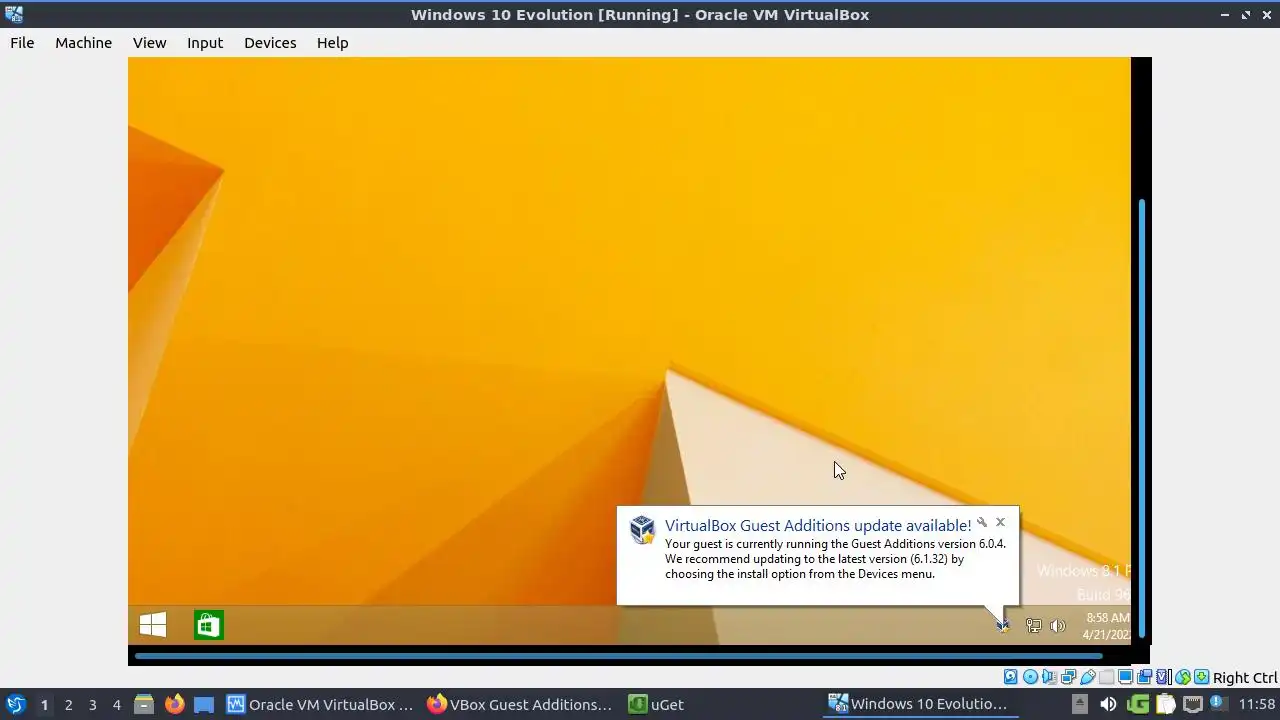Click the virtualization CPU status icon
The height and width of the screenshot is (720, 1280).
click(1164, 677)
